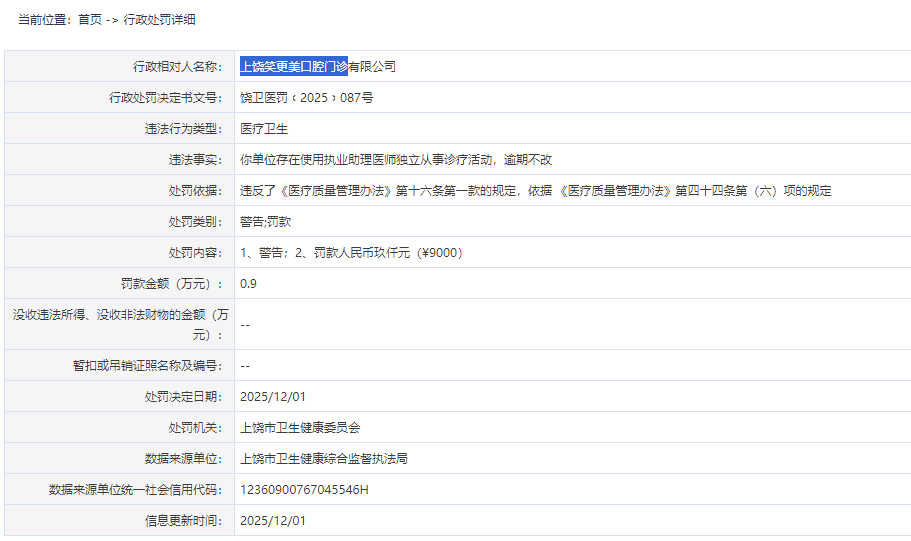Click the 罚款金额（万元） label
Viewport: 911px width, 541px height.
click(x=172, y=284)
